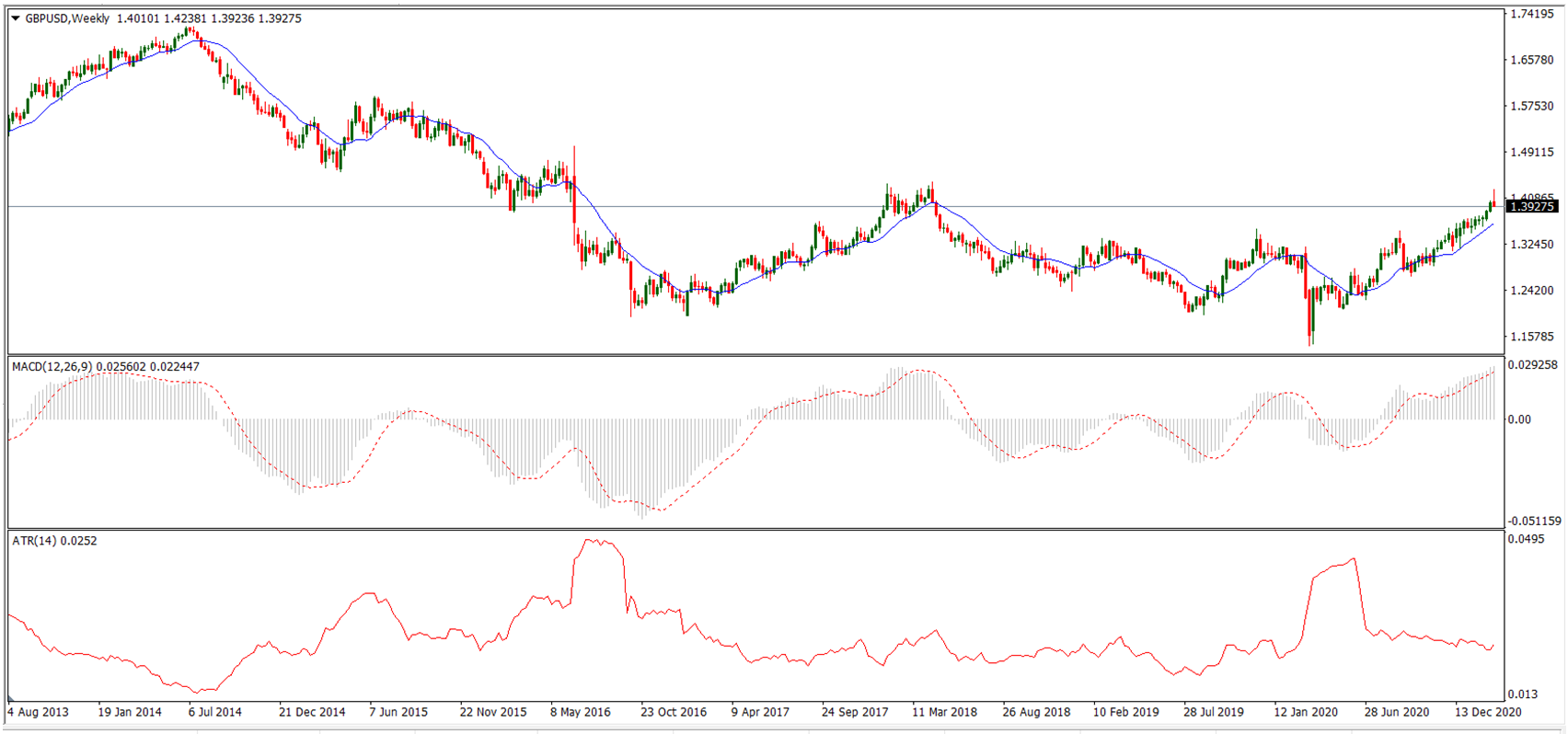Select the ATR(14) indicator label
The height and width of the screenshot is (734, 1568).
tap(36, 541)
